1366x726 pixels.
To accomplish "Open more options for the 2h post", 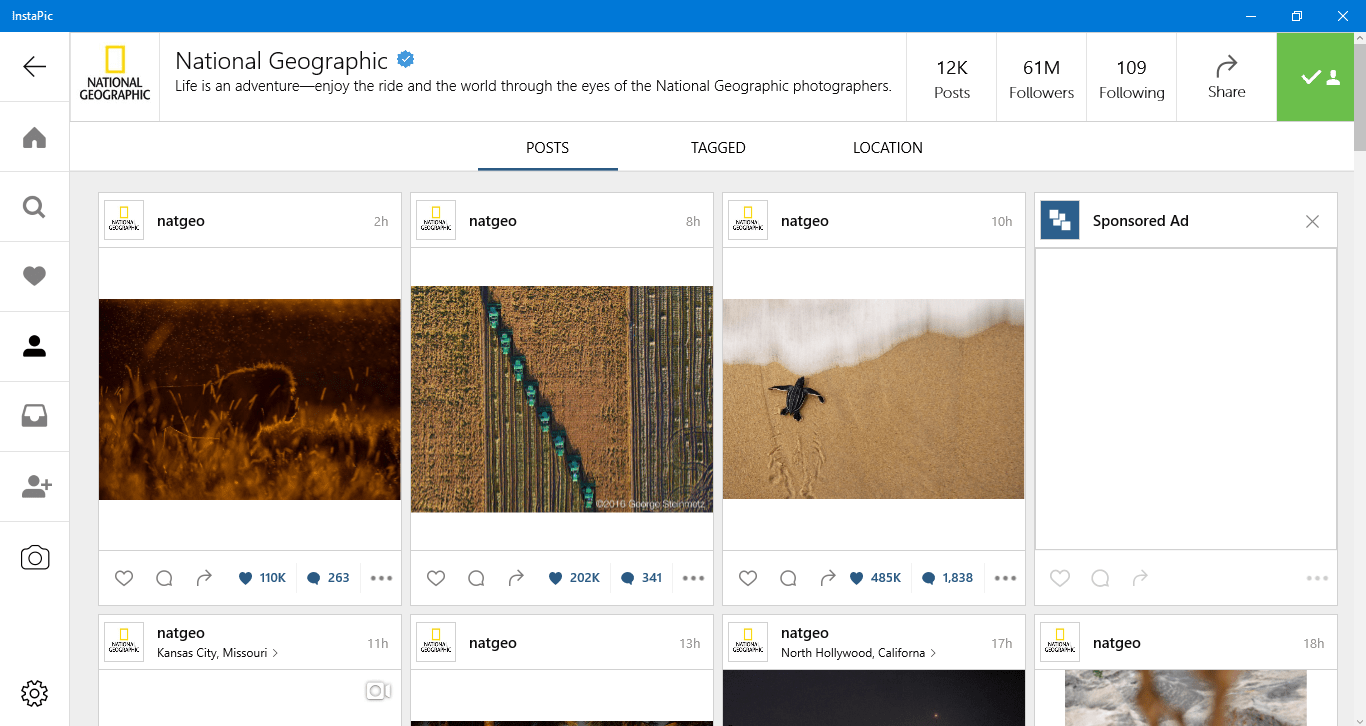I will [381, 578].
